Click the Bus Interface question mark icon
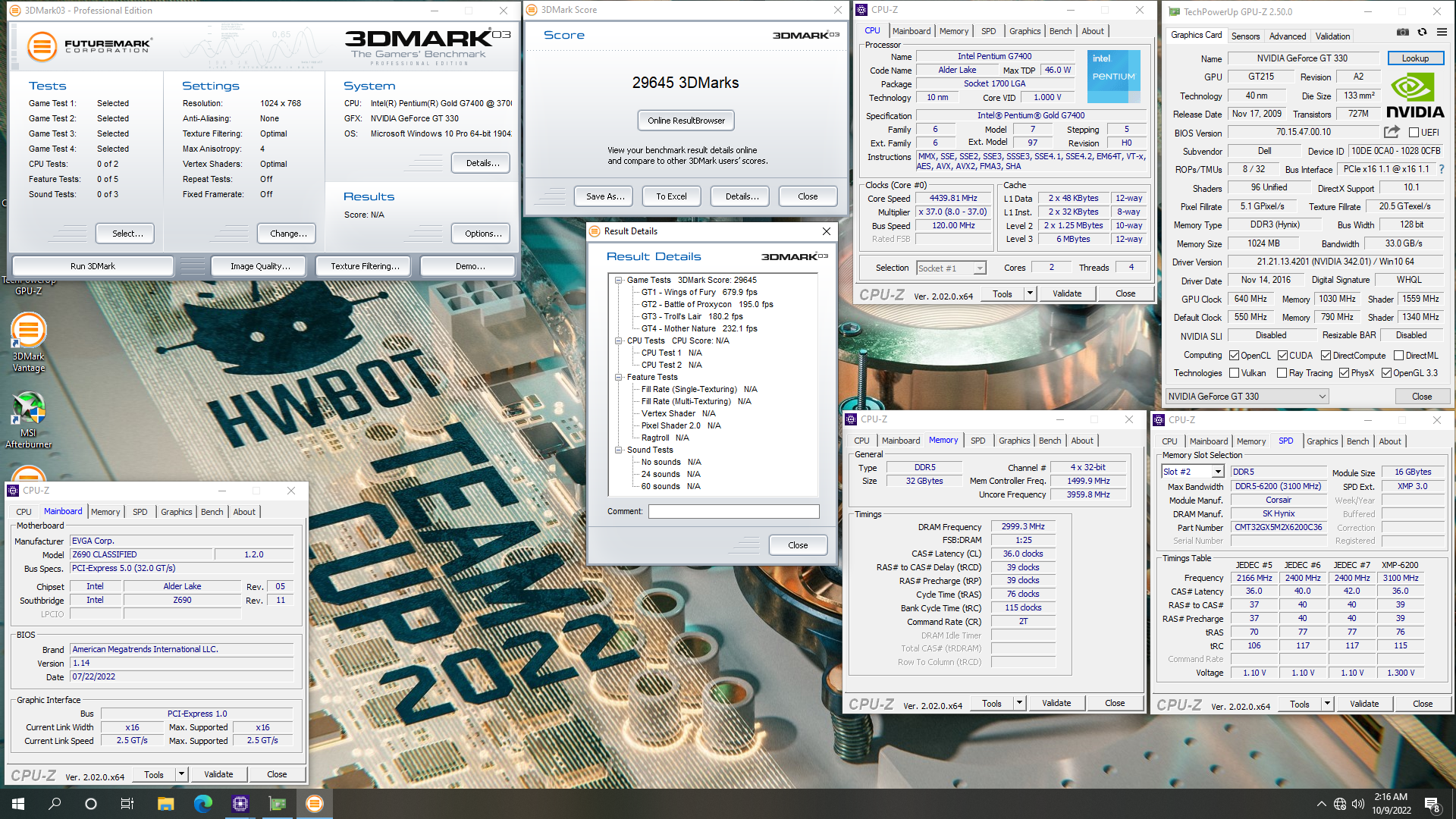1456x819 pixels. (1442, 169)
